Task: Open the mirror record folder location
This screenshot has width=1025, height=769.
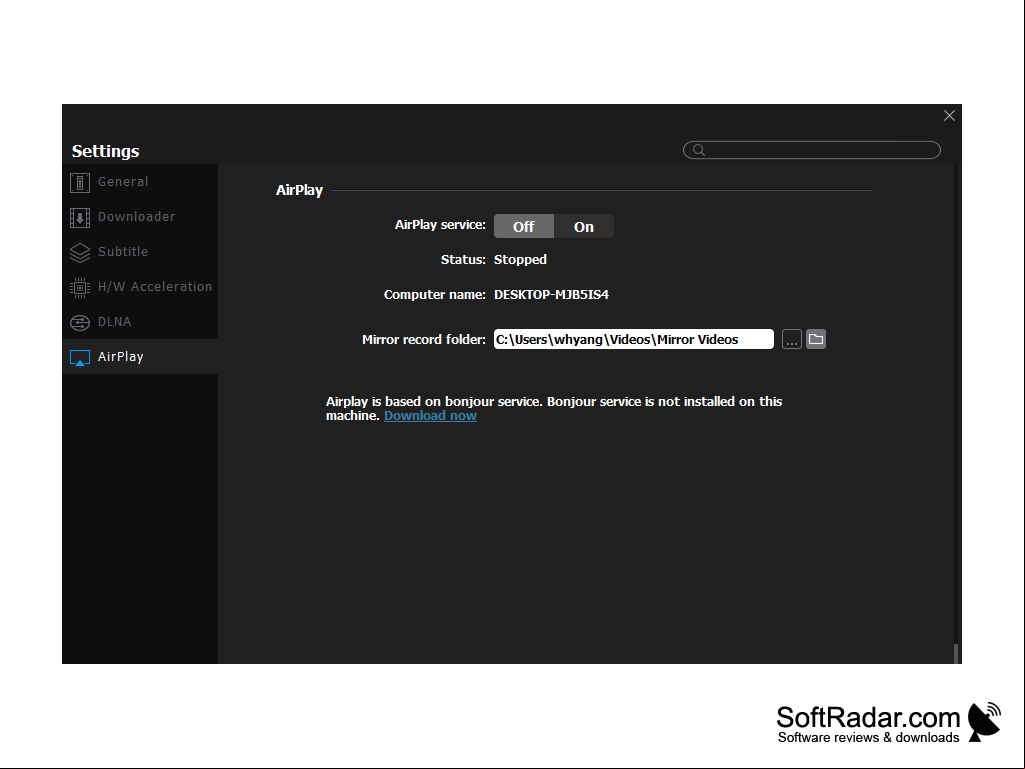Action: coord(816,339)
